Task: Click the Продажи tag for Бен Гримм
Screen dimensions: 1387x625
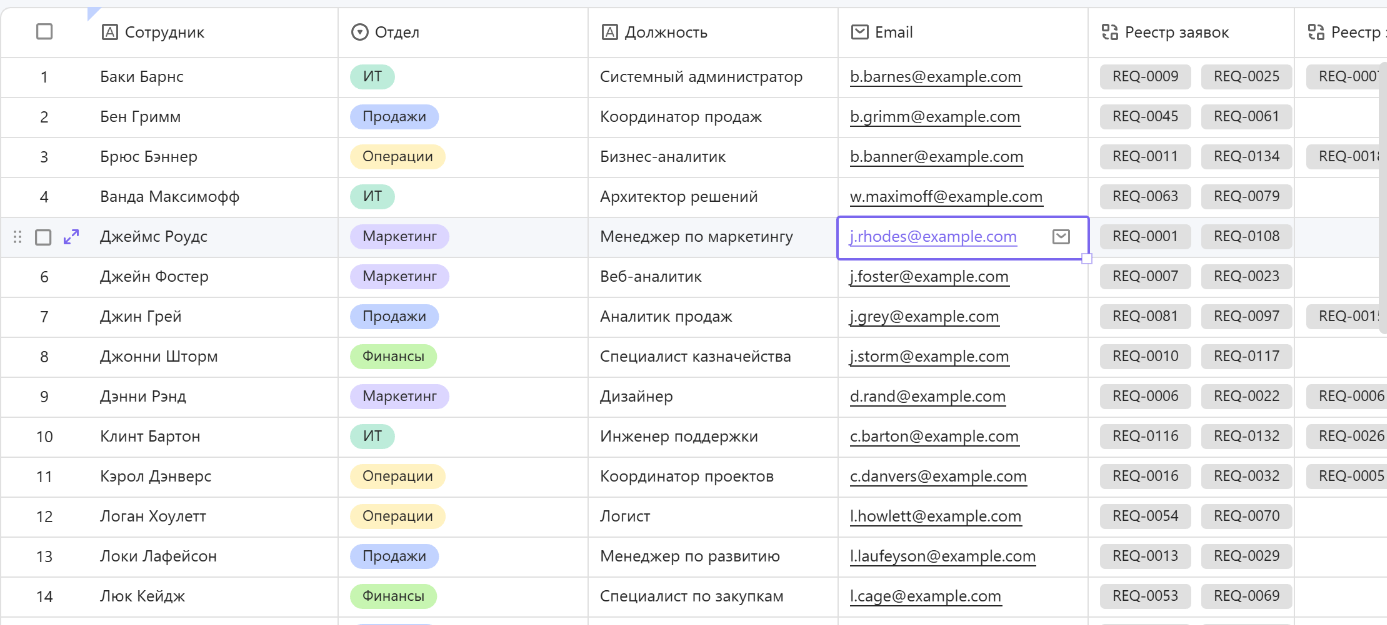Action: pos(394,117)
